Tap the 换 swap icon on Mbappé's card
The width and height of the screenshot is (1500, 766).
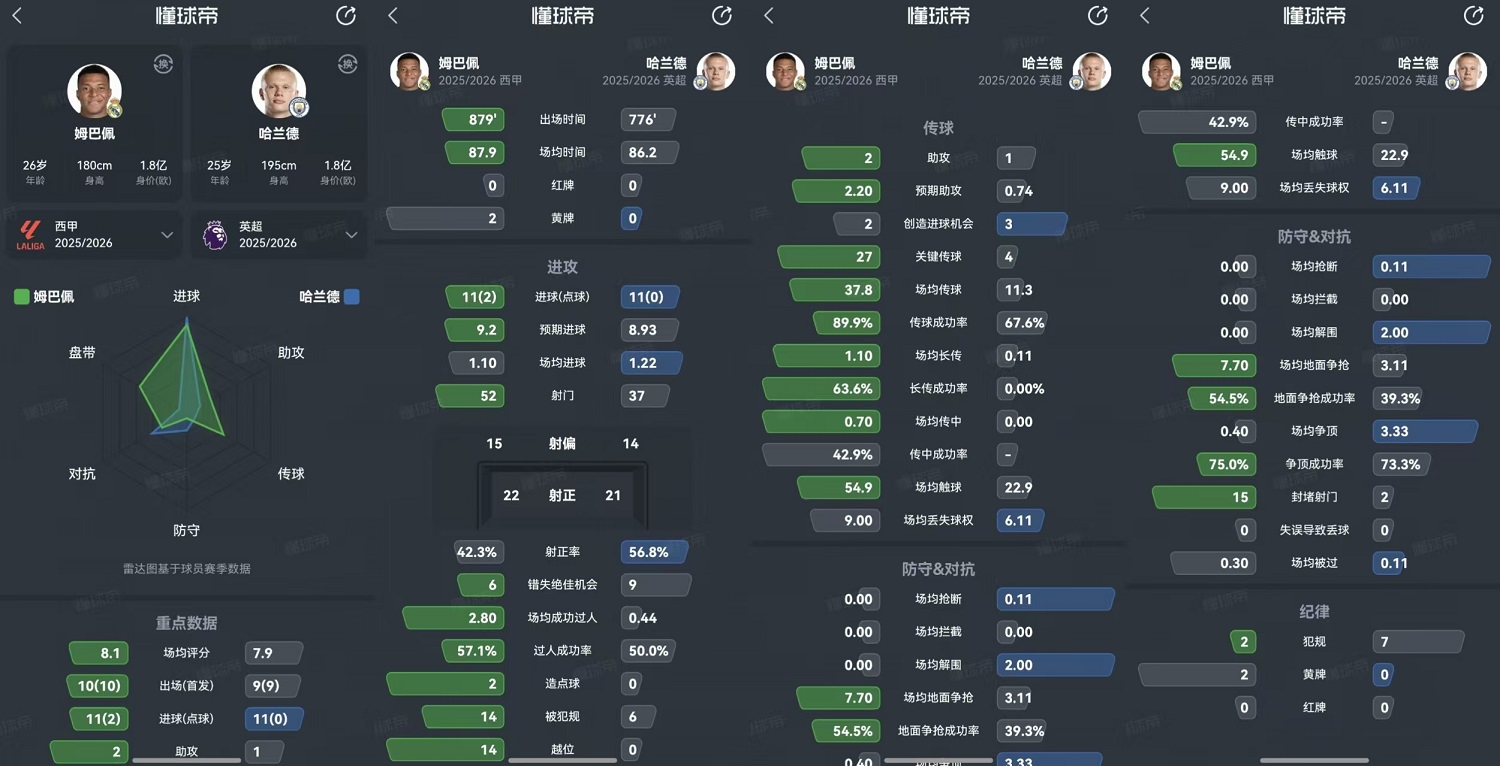(x=163, y=65)
